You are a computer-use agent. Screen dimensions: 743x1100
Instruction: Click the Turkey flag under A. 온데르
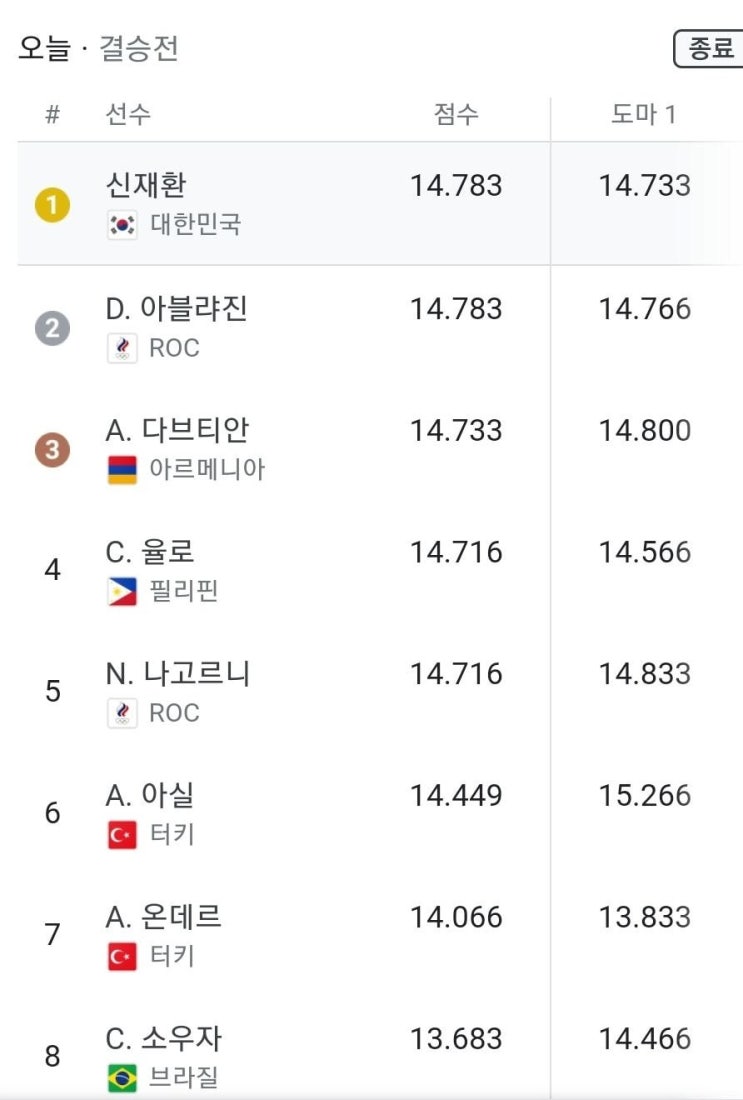point(122,956)
